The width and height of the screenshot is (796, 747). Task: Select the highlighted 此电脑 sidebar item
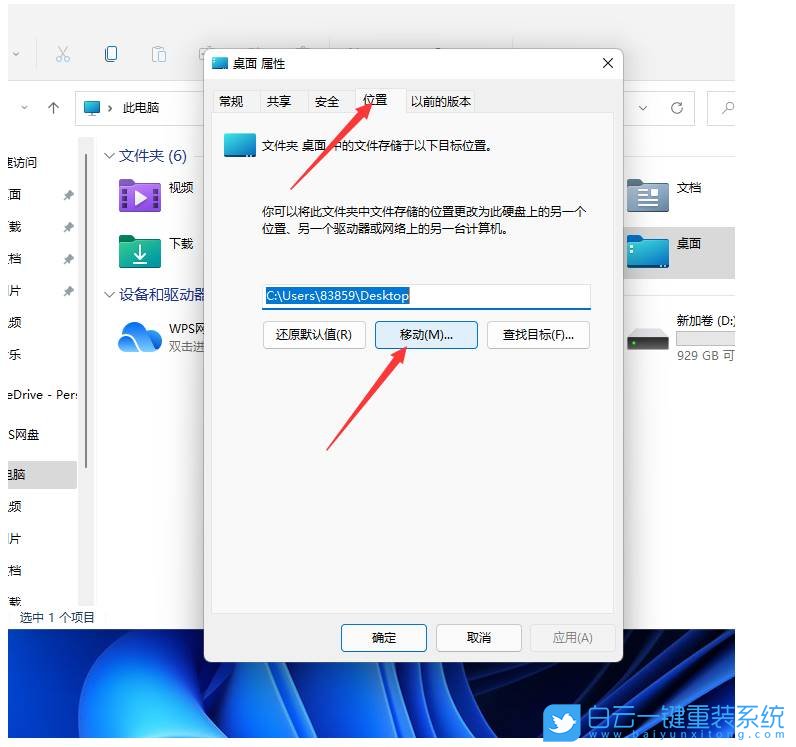[42, 475]
